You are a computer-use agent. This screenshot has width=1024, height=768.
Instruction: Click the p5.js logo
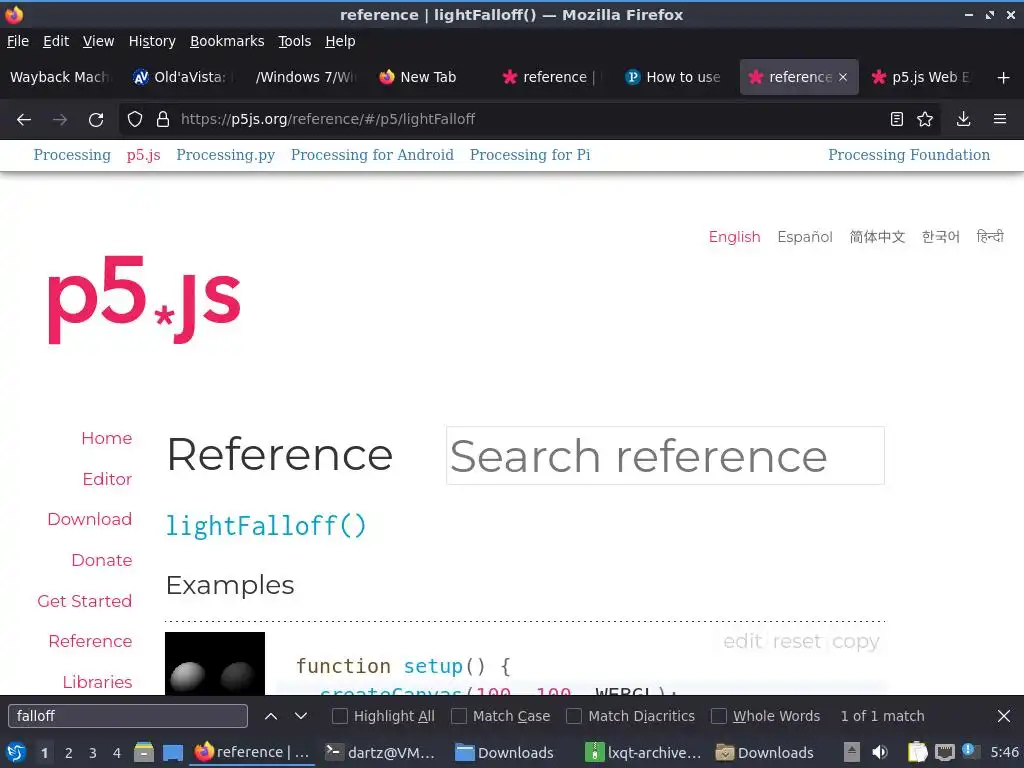[144, 300]
